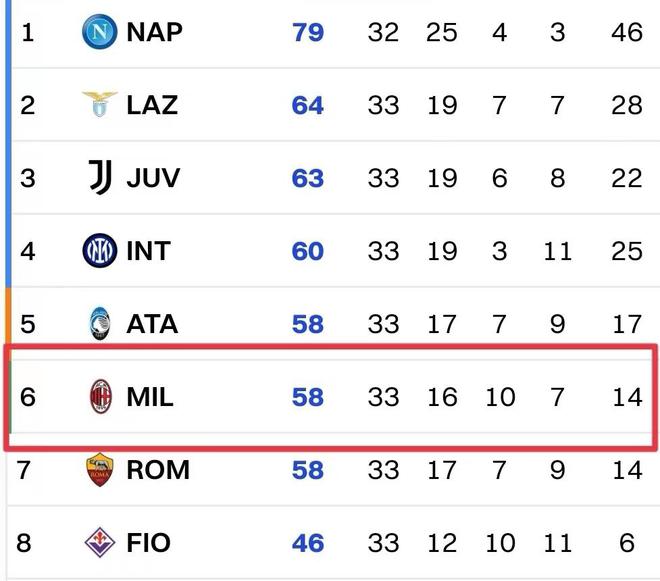660x581 pixels.
Task: Click Juventus's 63 points value
Action: coord(308,177)
